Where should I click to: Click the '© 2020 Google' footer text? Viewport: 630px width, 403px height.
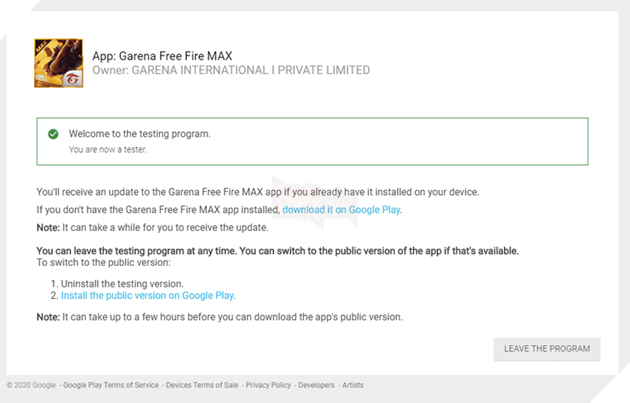tap(31, 385)
